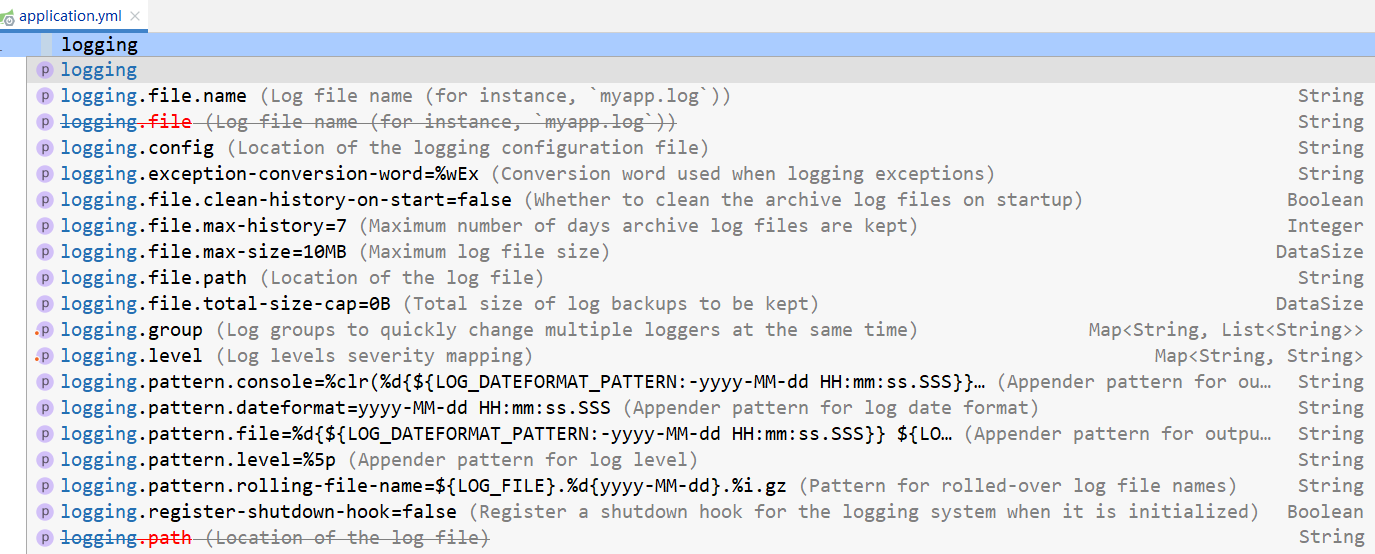Click the logging text in editor line
This screenshot has width=1375, height=554.
coord(99,45)
